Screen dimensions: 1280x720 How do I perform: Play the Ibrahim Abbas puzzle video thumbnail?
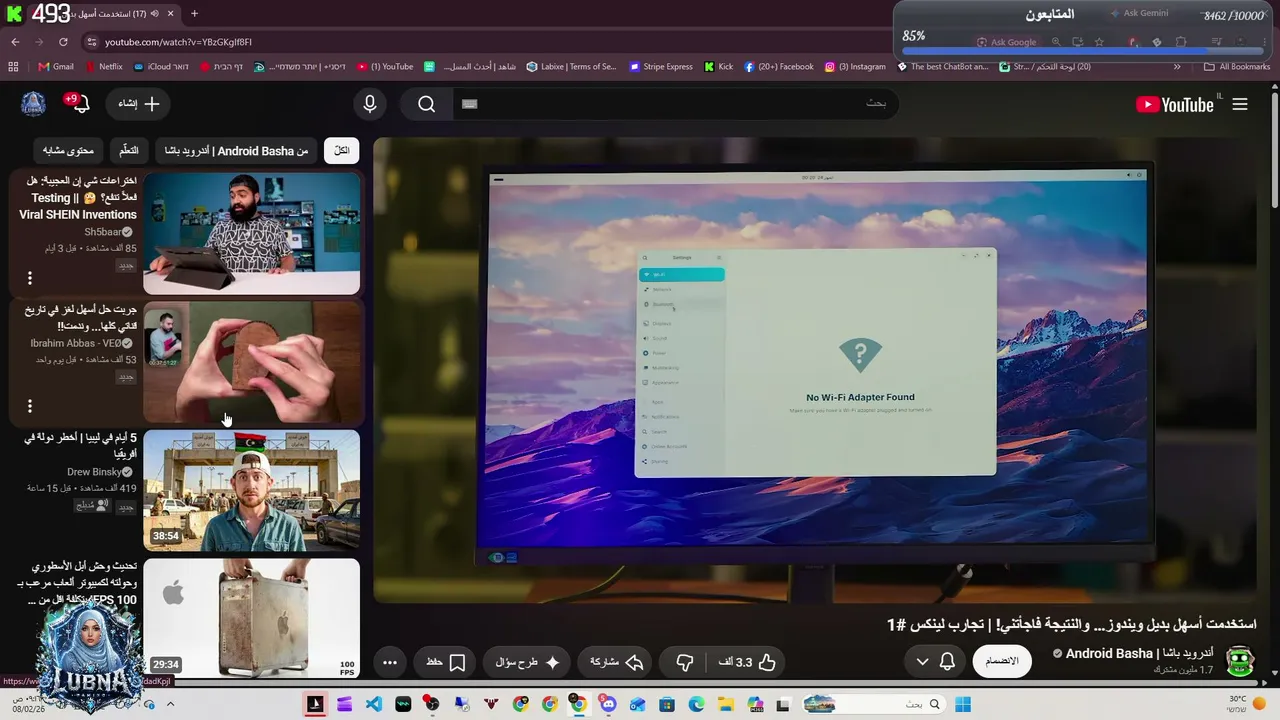point(251,362)
